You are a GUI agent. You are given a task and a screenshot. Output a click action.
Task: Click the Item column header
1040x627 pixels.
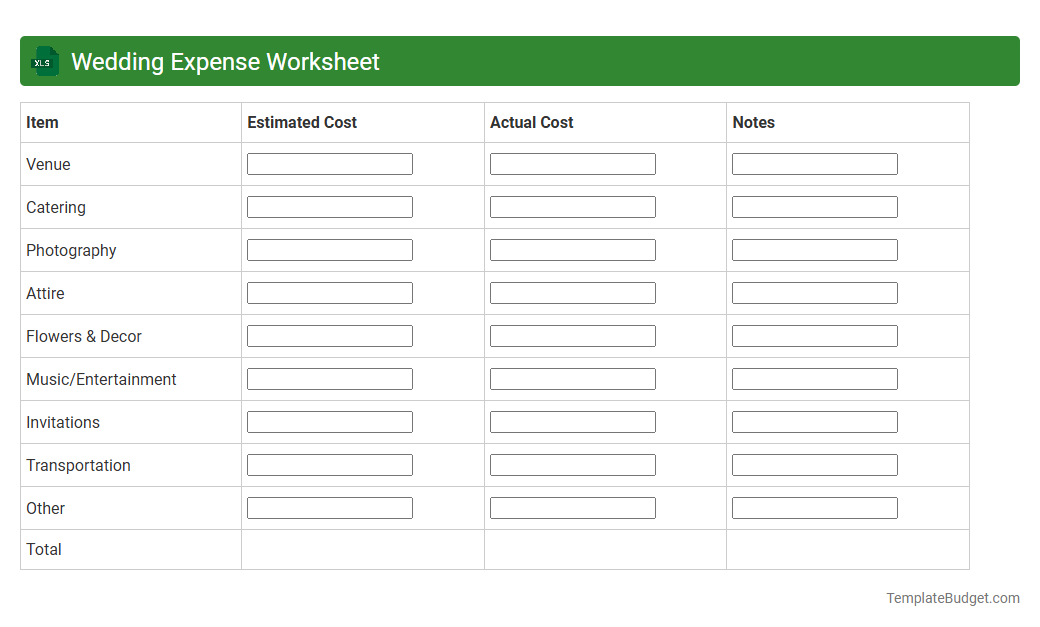coord(41,122)
